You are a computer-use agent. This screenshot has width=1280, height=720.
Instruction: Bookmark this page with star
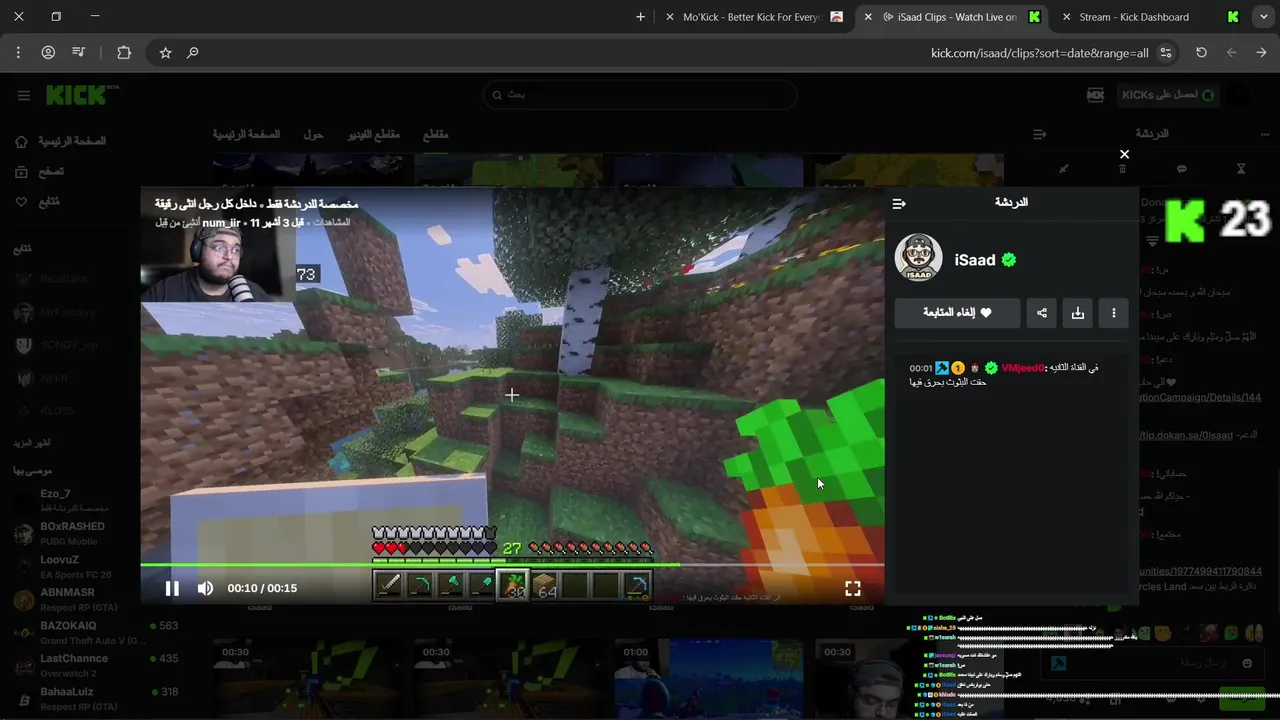(x=166, y=52)
